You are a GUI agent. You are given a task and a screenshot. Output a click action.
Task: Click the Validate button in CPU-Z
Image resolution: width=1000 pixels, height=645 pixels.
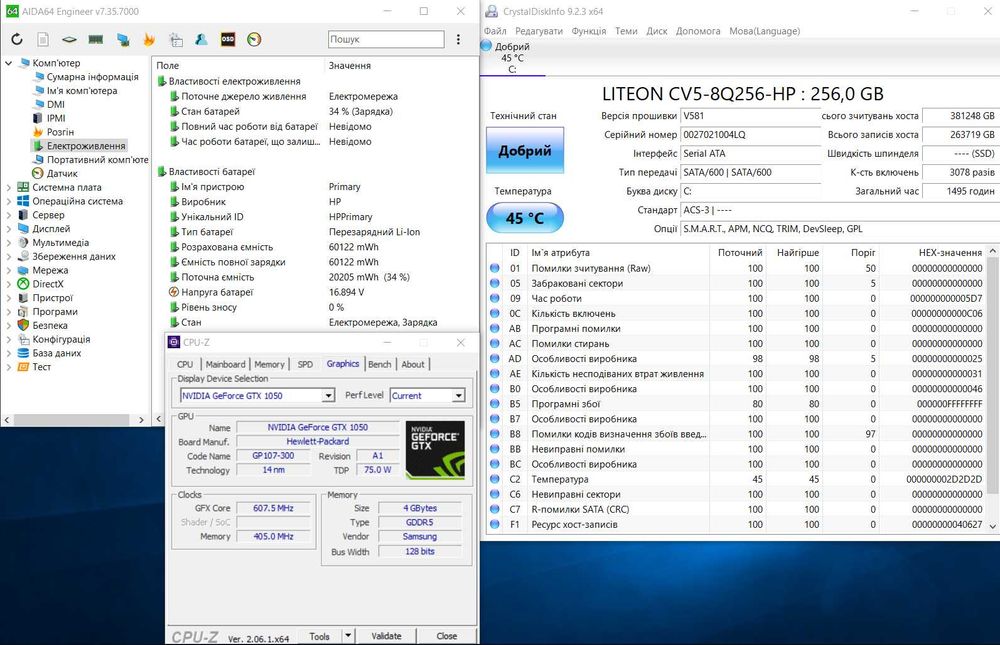pyautogui.click(x=386, y=635)
